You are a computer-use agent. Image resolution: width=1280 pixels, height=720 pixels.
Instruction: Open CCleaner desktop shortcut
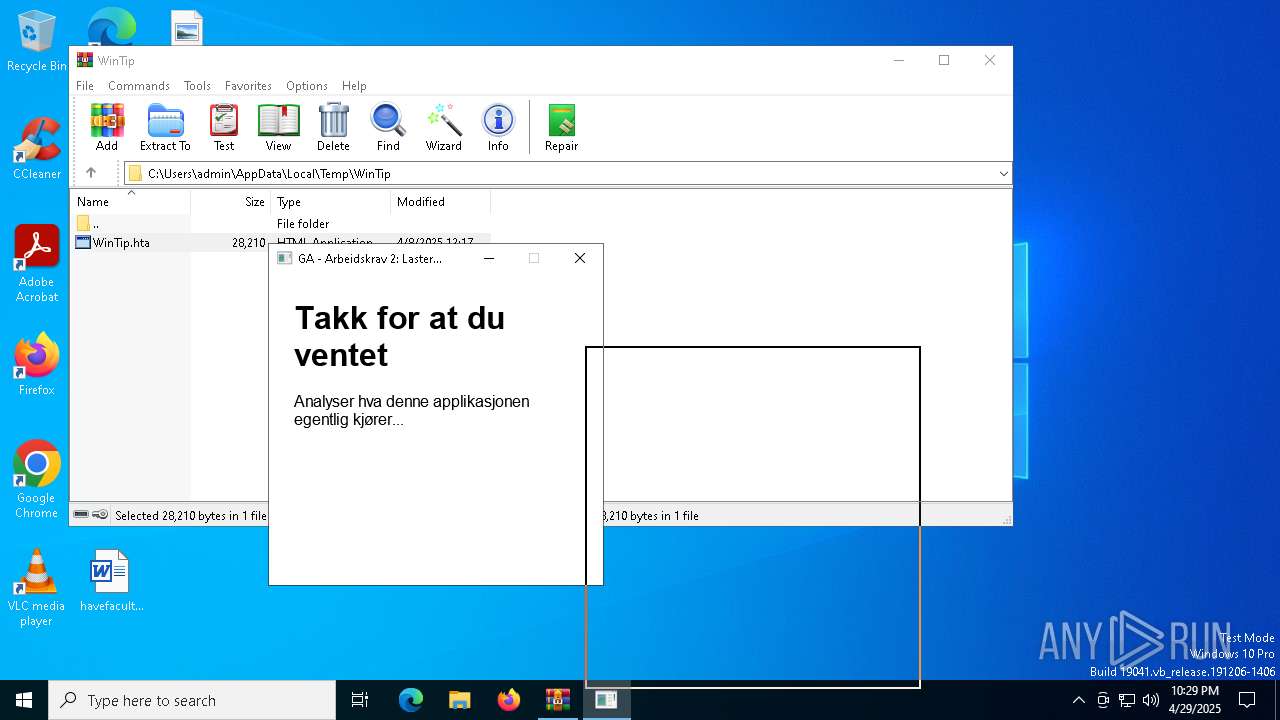36,148
